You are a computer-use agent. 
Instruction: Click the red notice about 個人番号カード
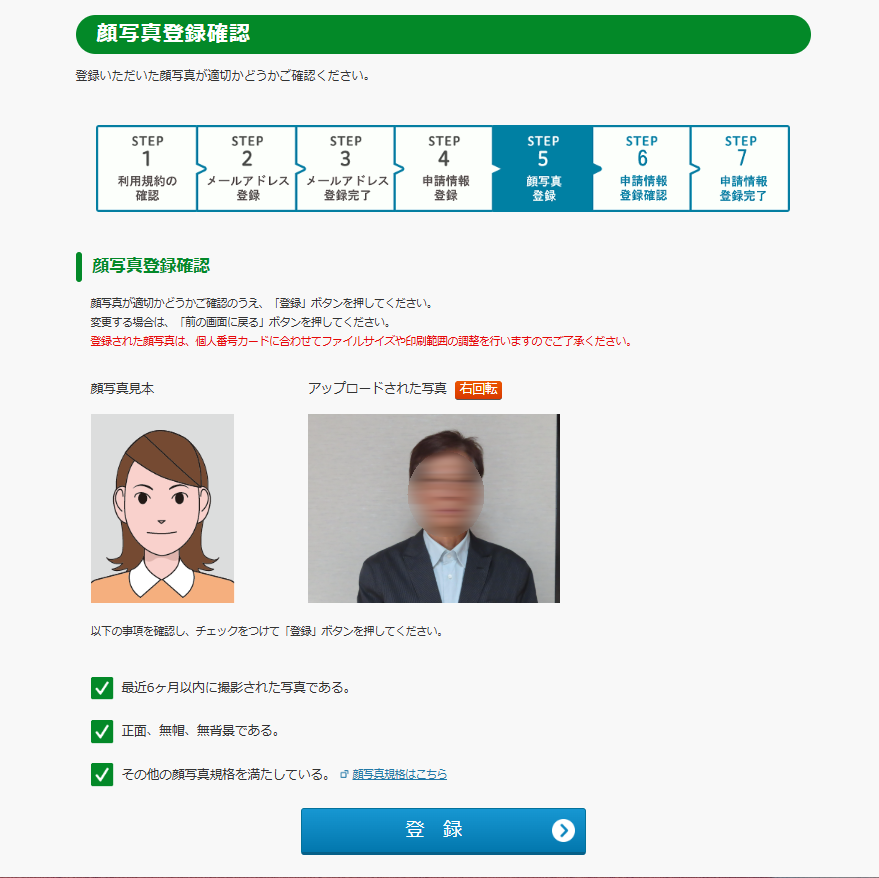(362, 341)
